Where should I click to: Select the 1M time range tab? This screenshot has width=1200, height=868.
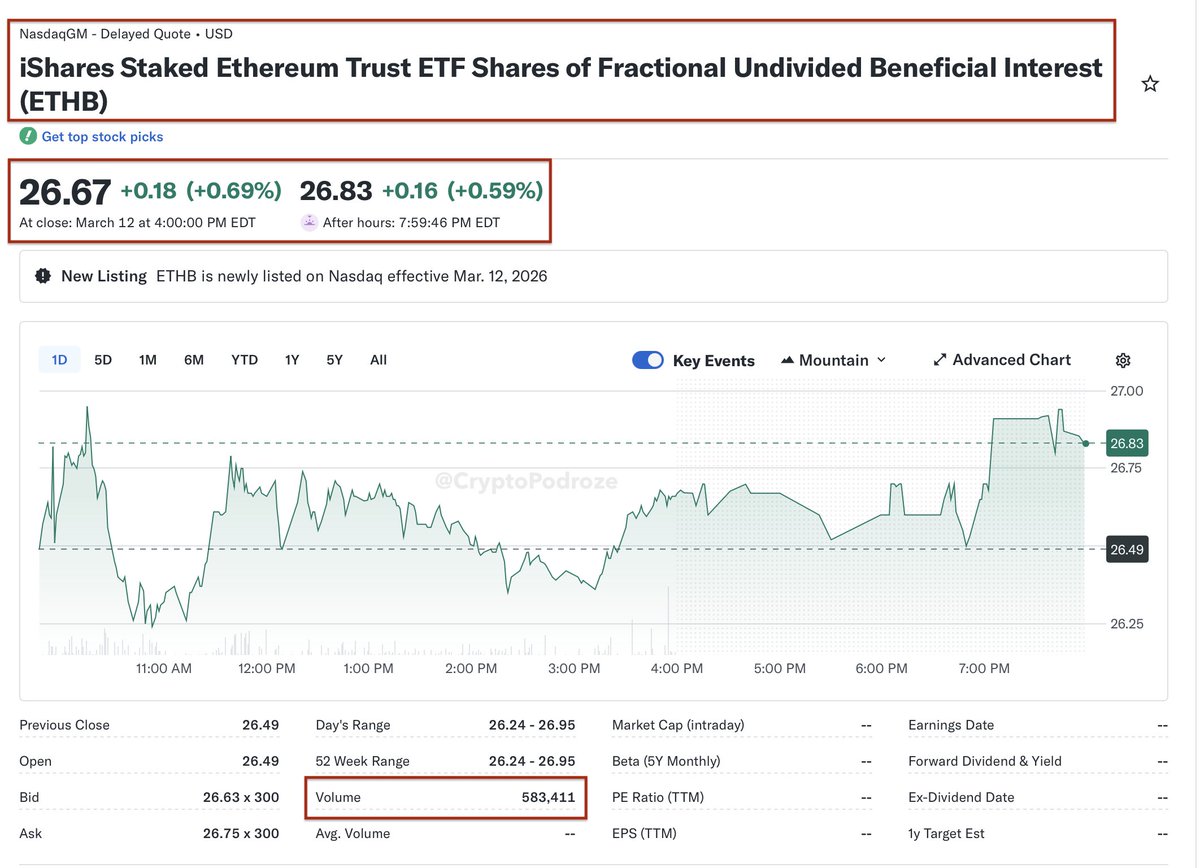pos(148,360)
